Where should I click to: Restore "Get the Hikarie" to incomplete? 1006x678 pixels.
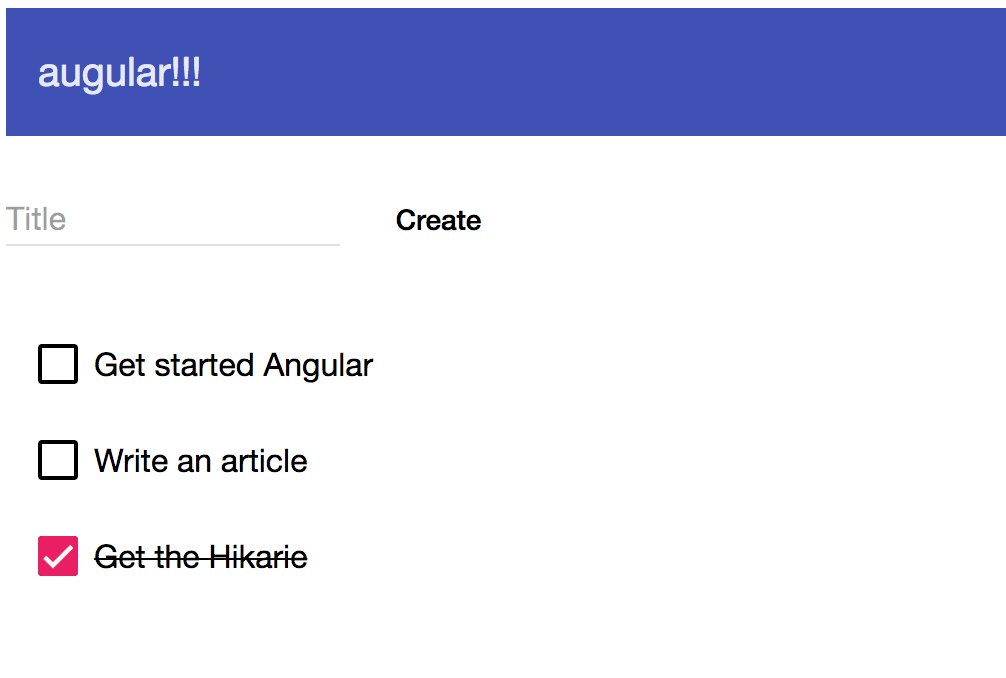click(57, 556)
